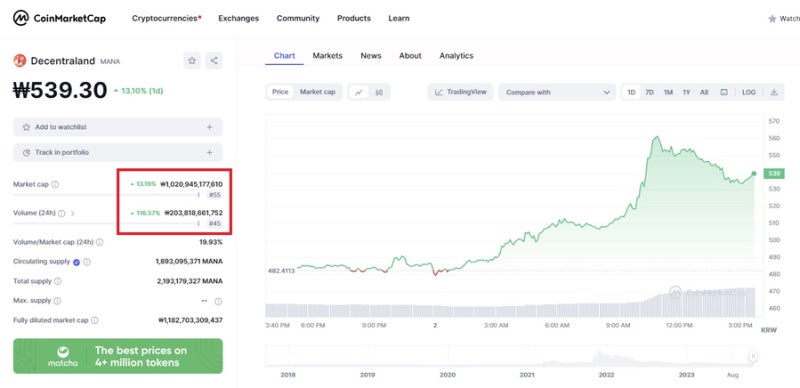Open the Exchanges menu
The width and height of the screenshot is (800, 388).
(x=238, y=18)
